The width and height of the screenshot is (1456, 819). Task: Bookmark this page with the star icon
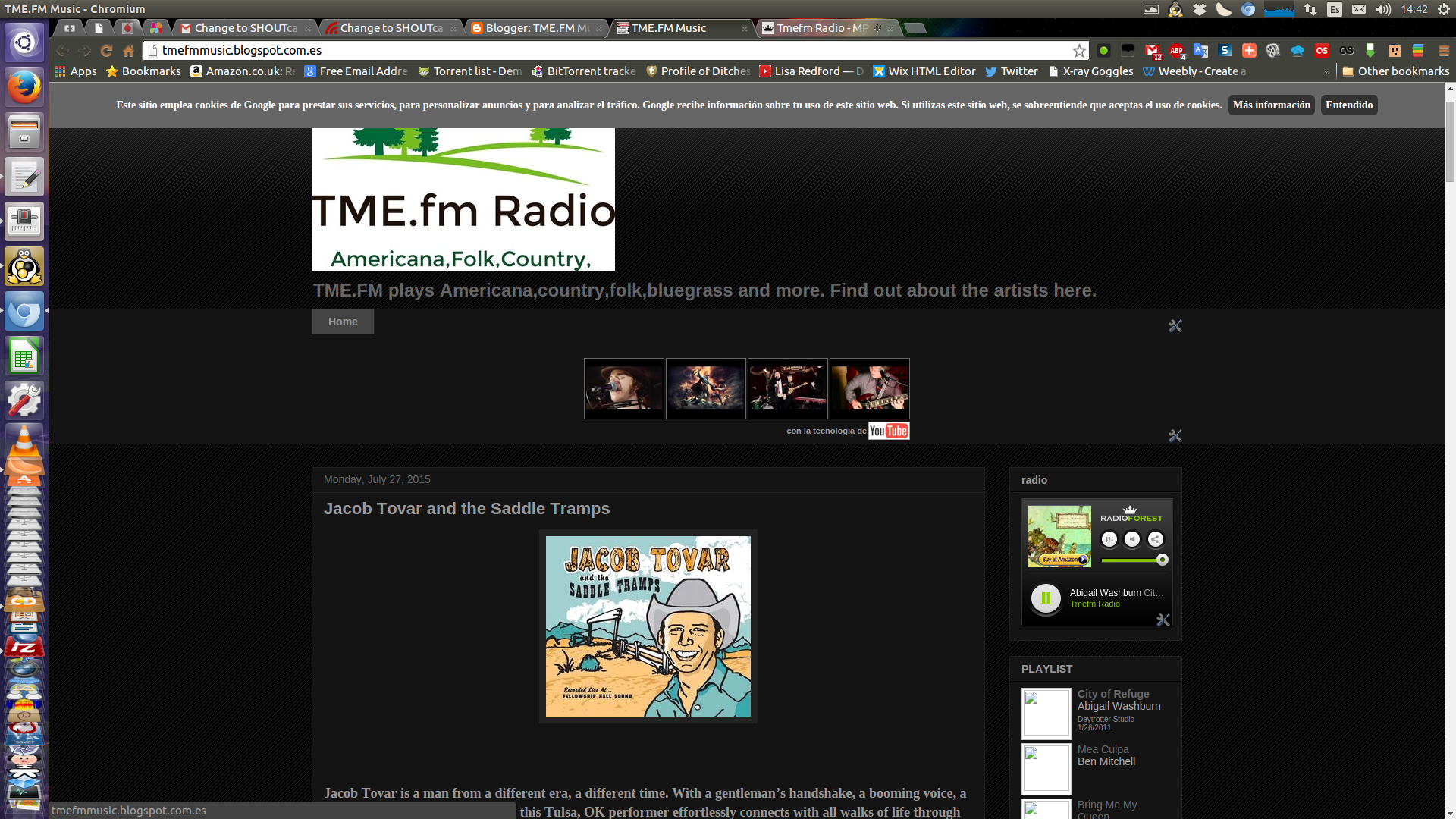[x=1079, y=51]
